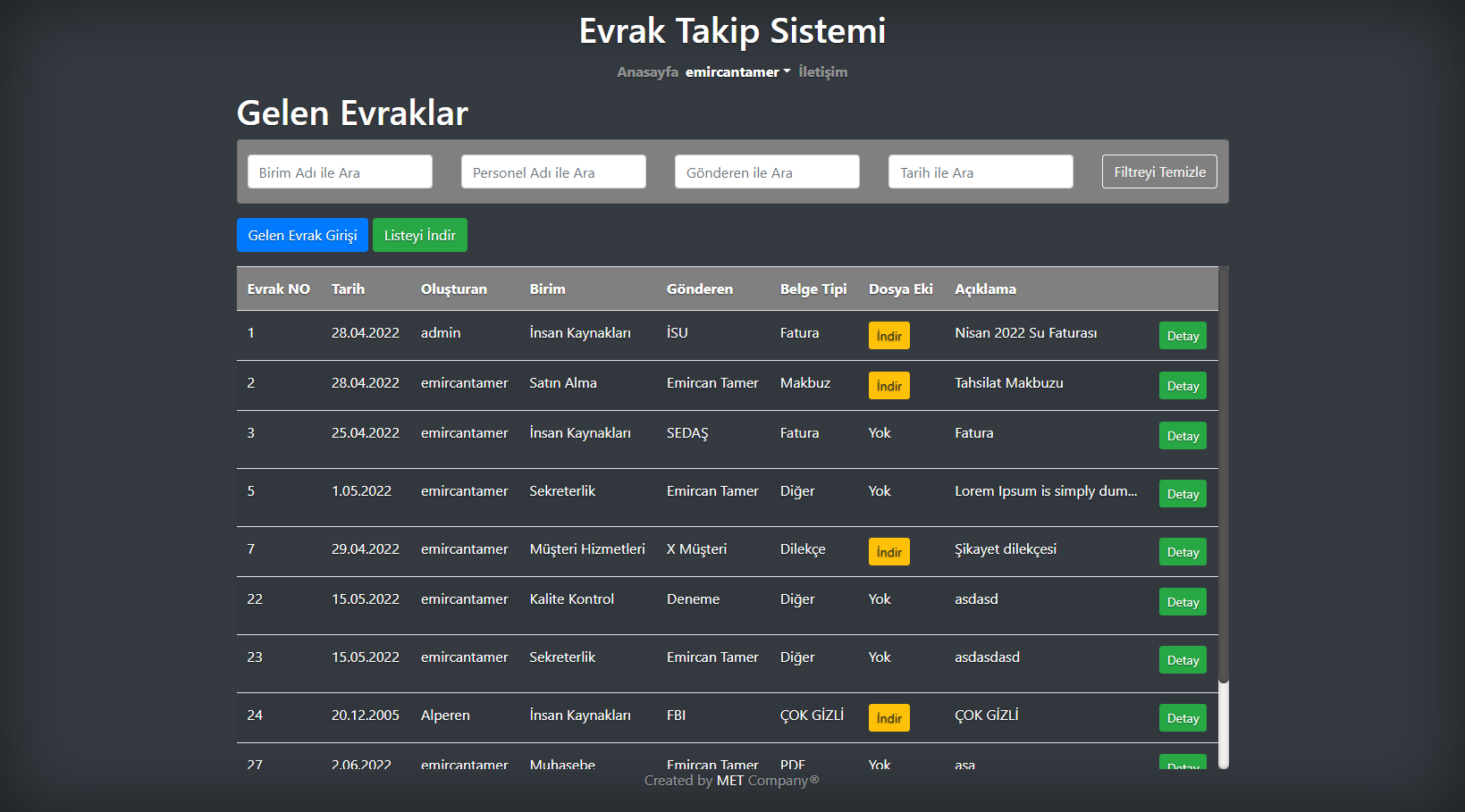Open the emircantamer user dropdown
The height and width of the screenshot is (812, 1465).
(x=737, y=71)
